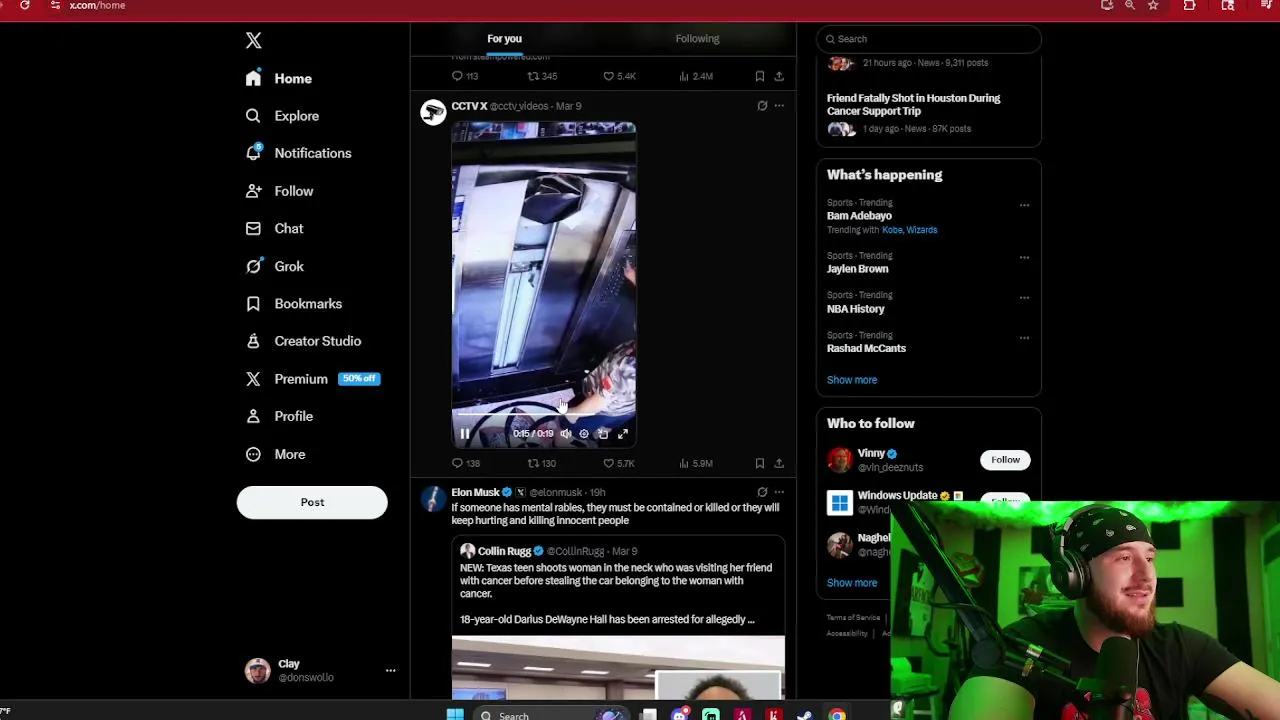The image size is (1280, 720).
Task: Seek along the video progress bar
Action: point(544,413)
